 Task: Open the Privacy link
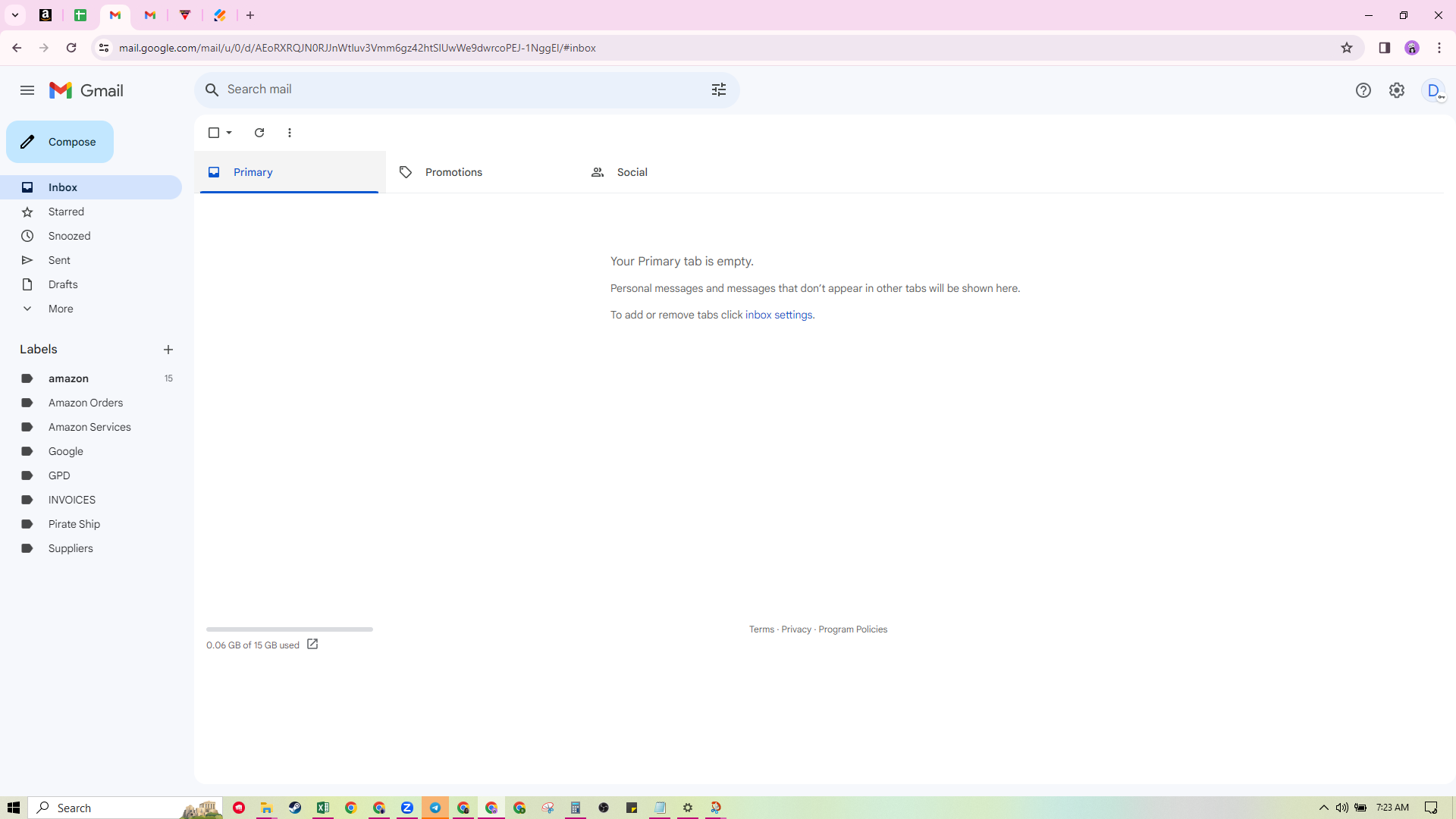pos(796,629)
